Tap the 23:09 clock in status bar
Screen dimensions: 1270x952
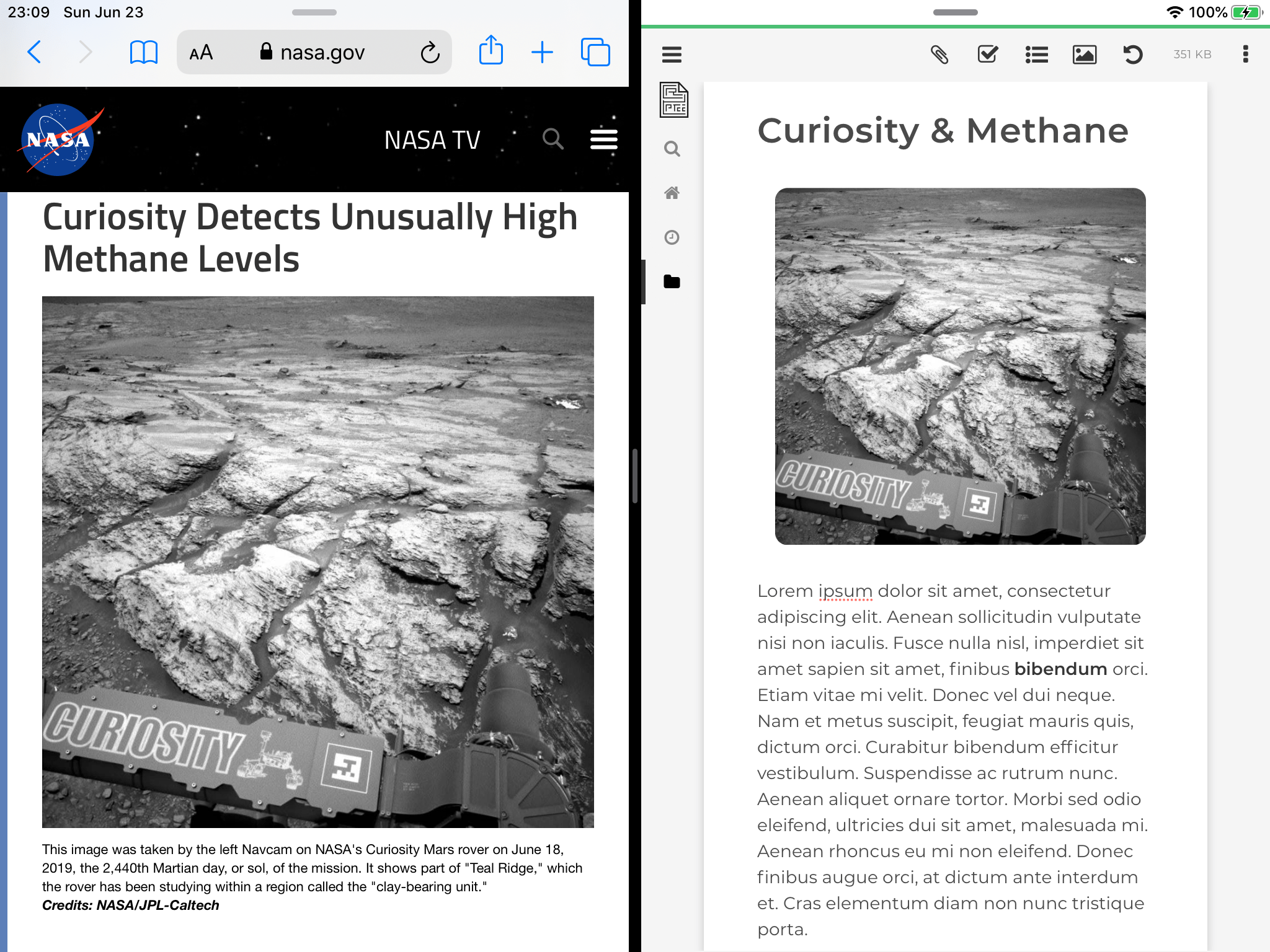29,12
